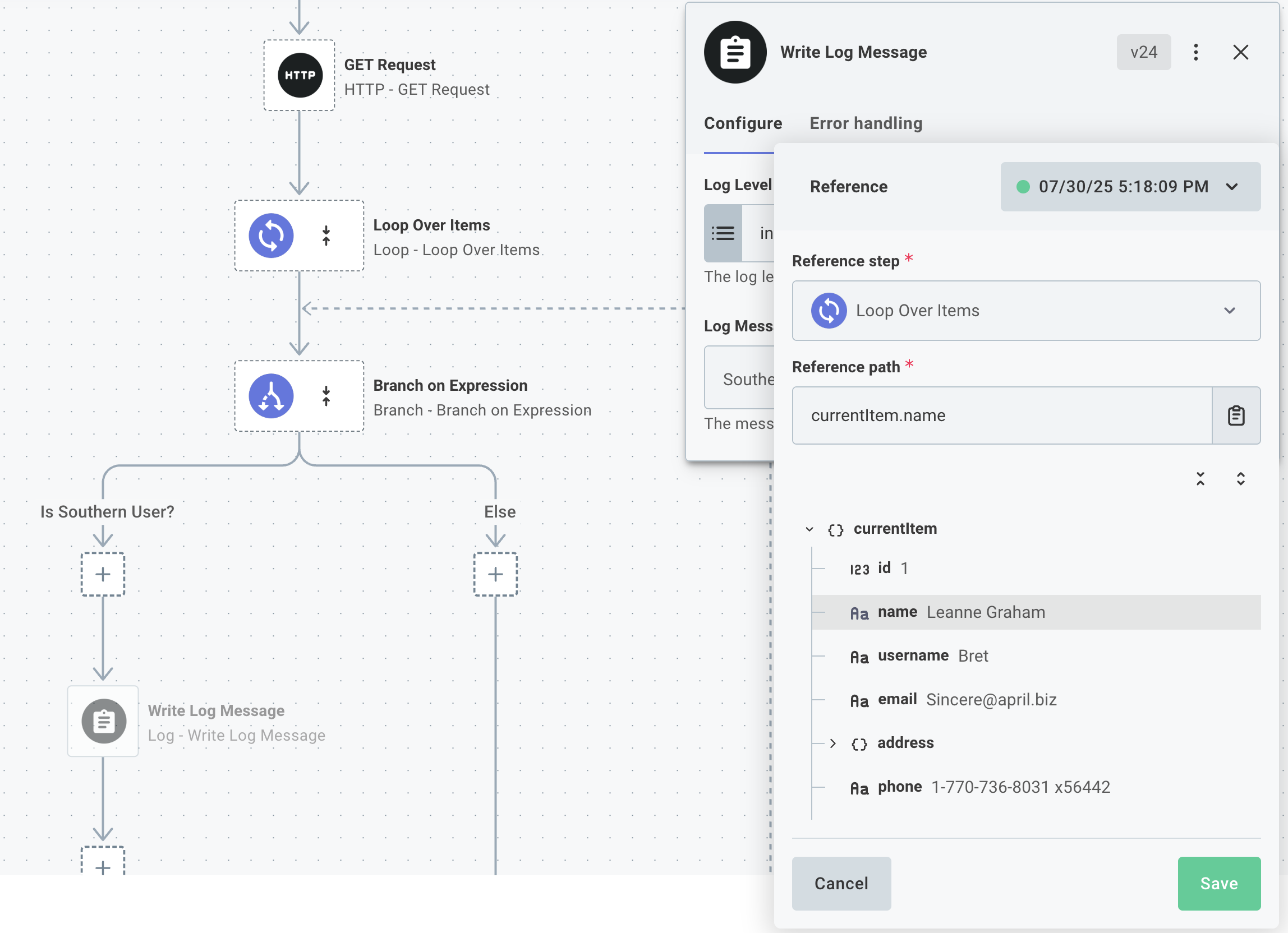The height and width of the screenshot is (933, 1288).
Task: Copy the Reference path using the clipboard icon
Action: click(1236, 415)
